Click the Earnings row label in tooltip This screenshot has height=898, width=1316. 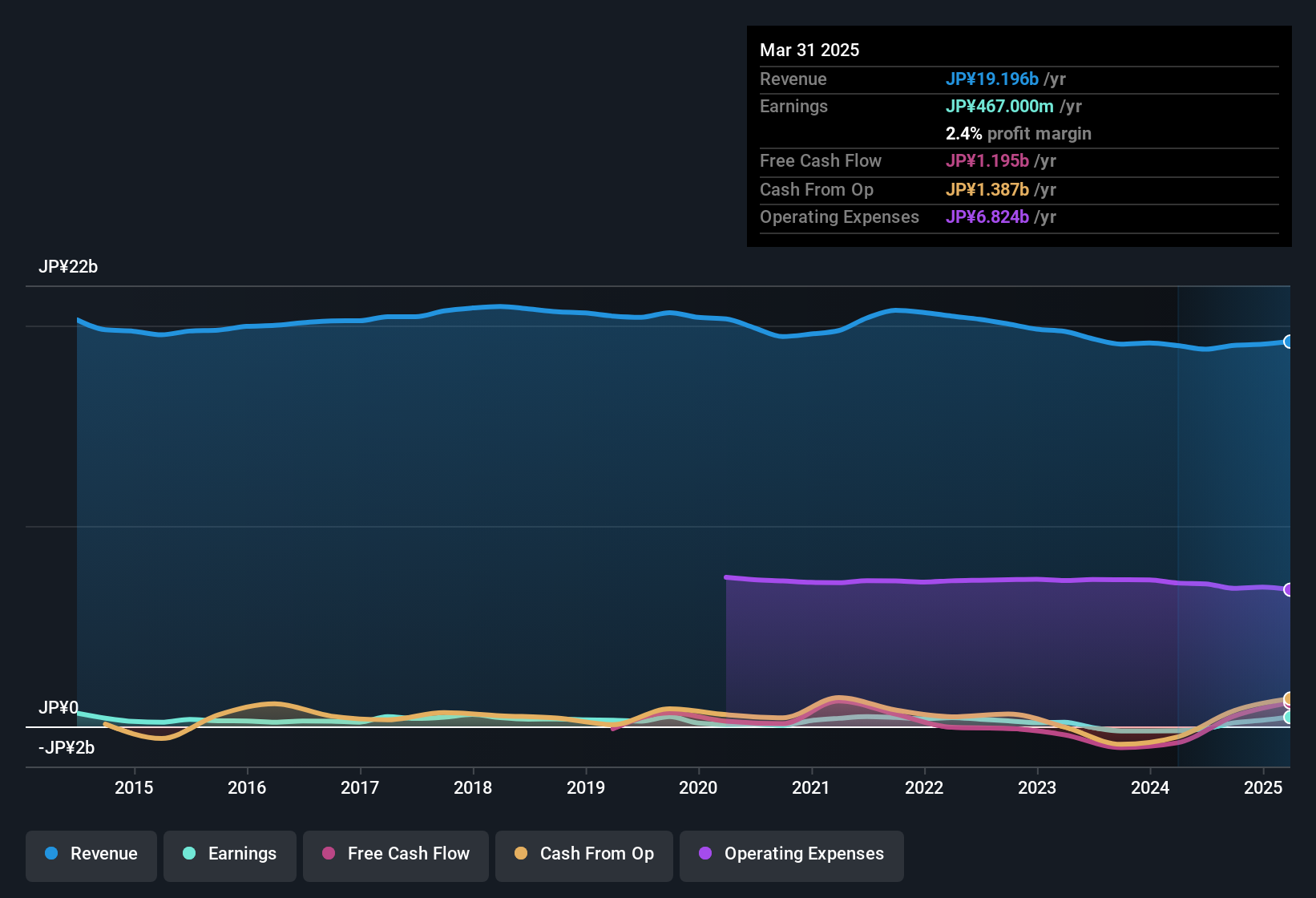click(793, 106)
